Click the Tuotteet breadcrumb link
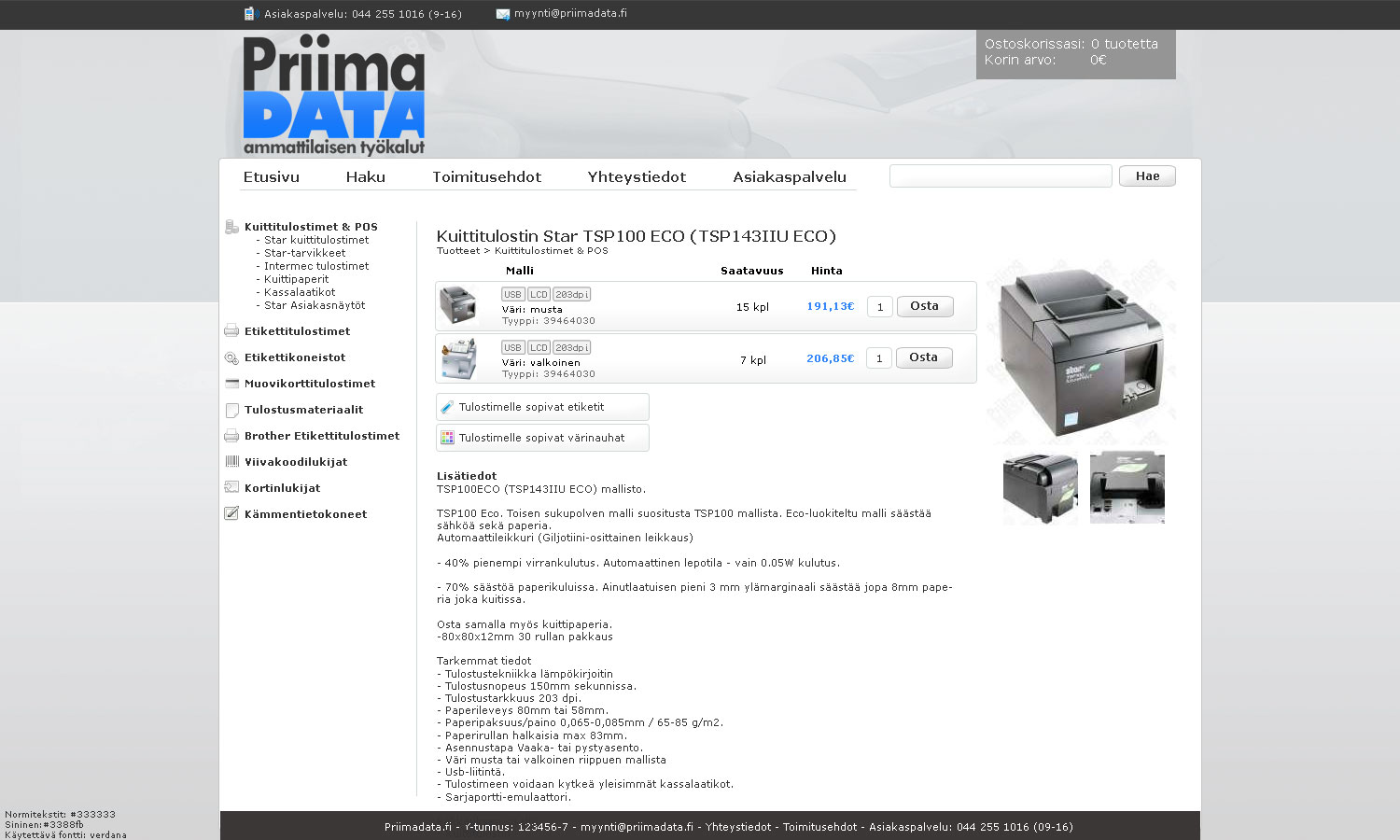This screenshot has width=1400, height=840. (x=458, y=251)
